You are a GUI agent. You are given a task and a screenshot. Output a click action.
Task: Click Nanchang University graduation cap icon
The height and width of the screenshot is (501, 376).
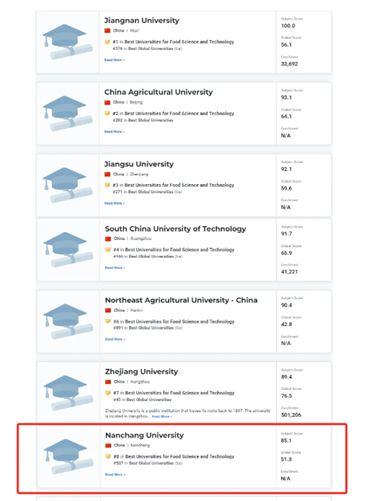click(68, 456)
